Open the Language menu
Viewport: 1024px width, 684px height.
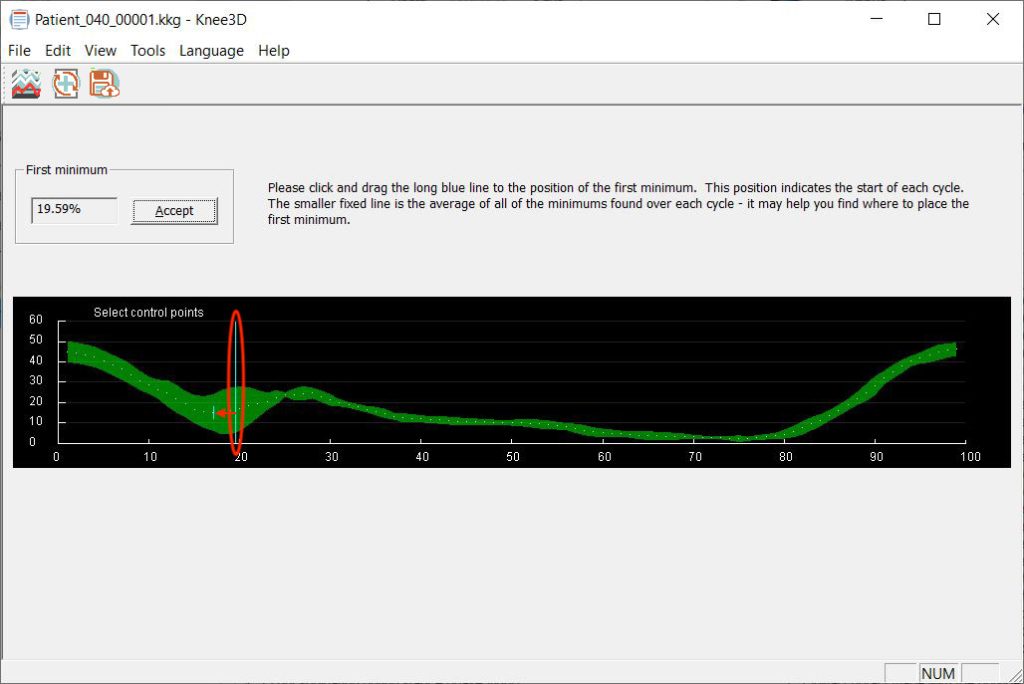pyautogui.click(x=211, y=50)
